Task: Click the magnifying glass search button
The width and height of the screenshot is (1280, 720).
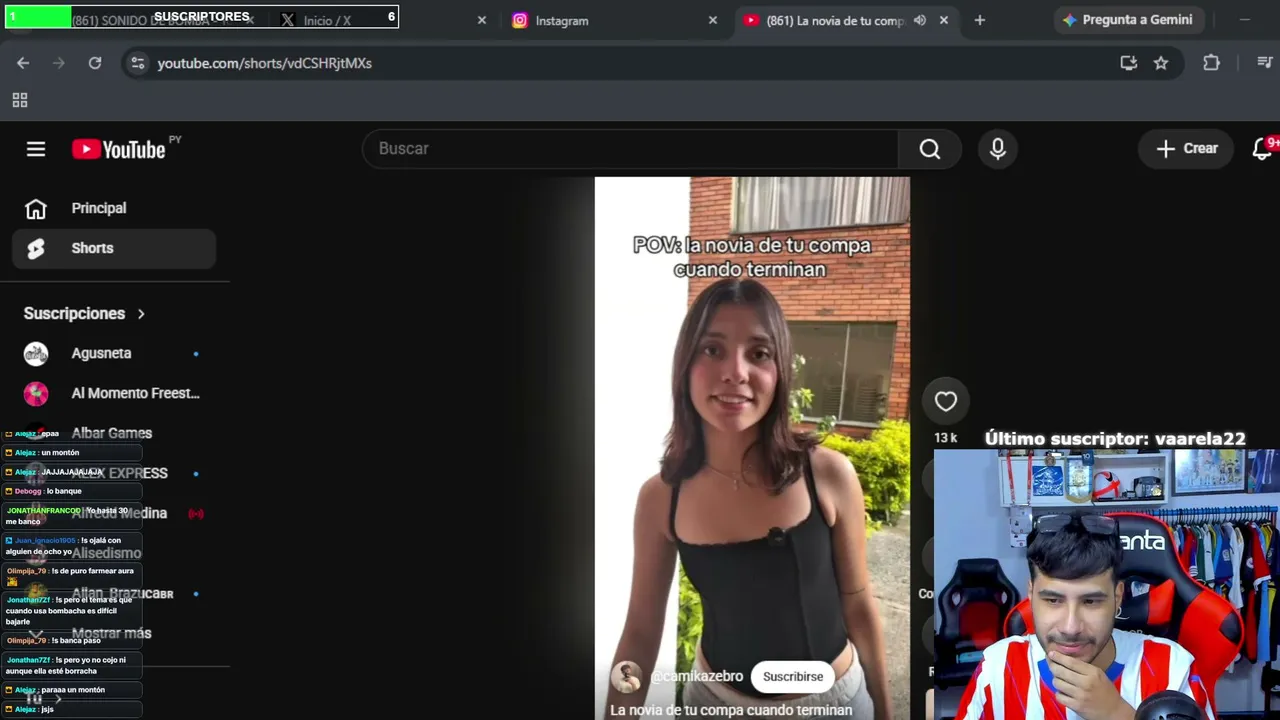Action: (x=930, y=149)
